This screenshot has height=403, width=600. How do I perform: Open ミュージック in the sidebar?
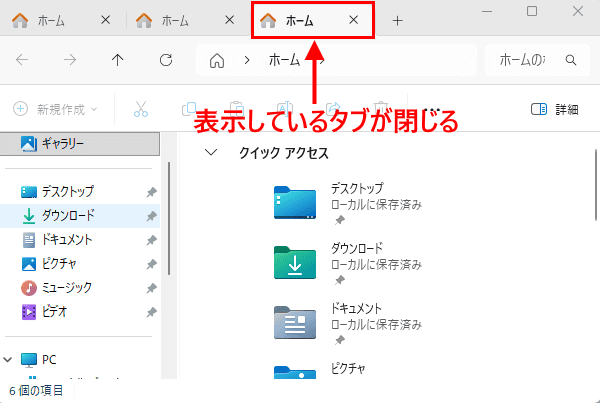click(x=80, y=288)
